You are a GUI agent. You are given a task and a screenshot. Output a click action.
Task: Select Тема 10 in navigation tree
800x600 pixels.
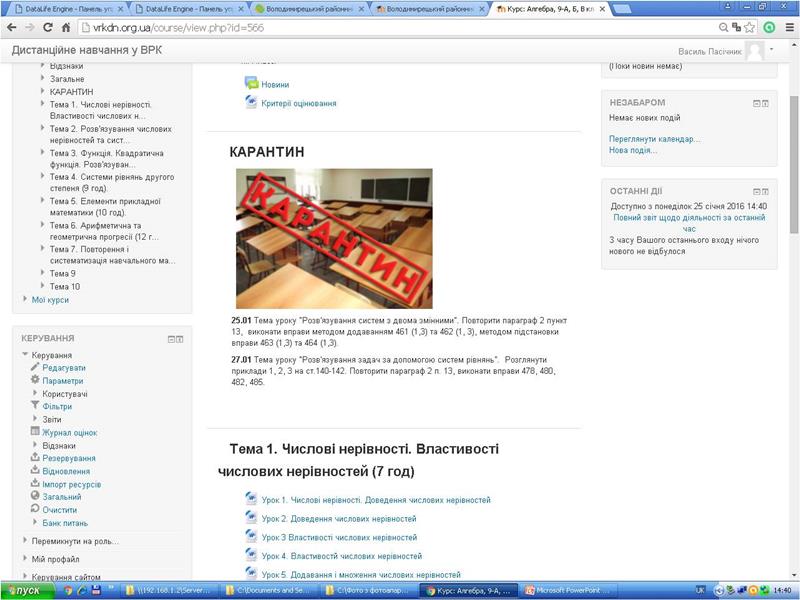(x=65, y=286)
